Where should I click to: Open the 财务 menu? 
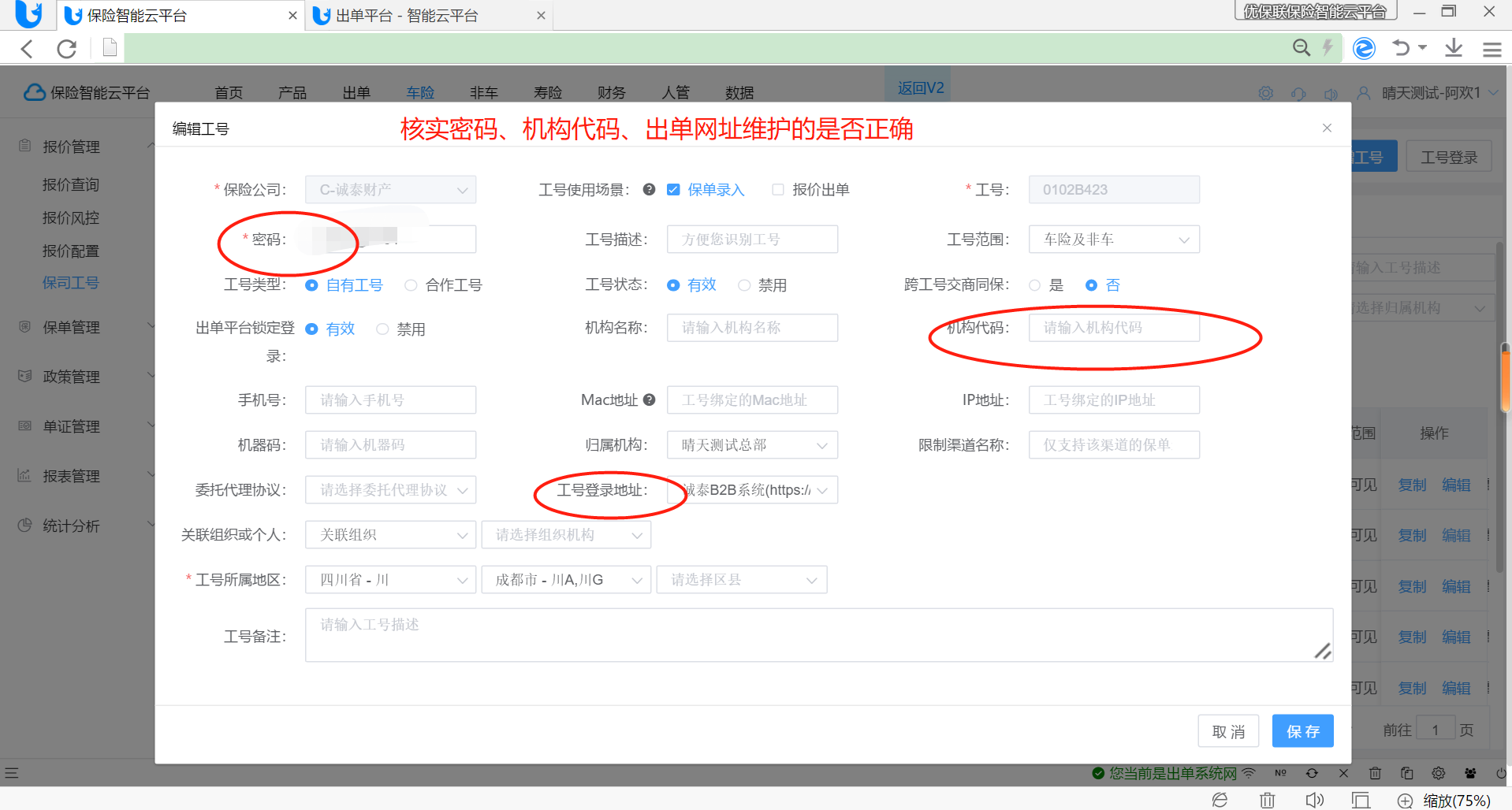pyautogui.click(x=612, y=93)
